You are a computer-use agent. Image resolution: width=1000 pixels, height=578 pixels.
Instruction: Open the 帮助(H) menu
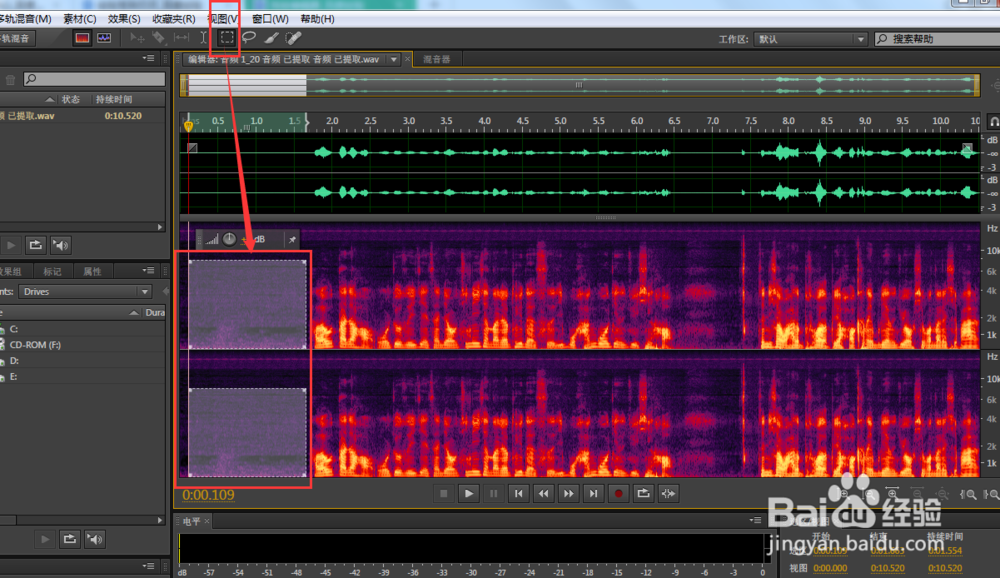[x=317, y=19]
